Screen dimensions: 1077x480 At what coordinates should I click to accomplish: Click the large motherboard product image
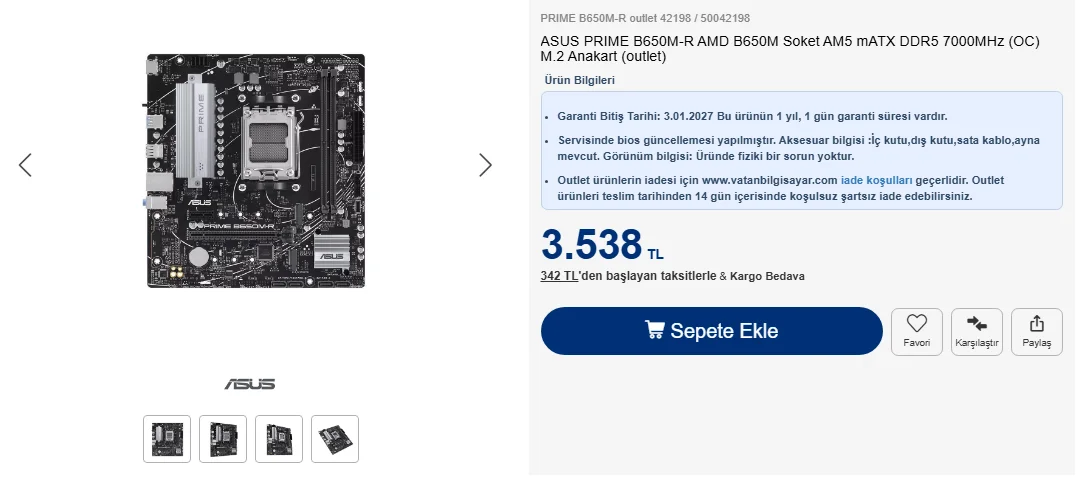(256, 171)
